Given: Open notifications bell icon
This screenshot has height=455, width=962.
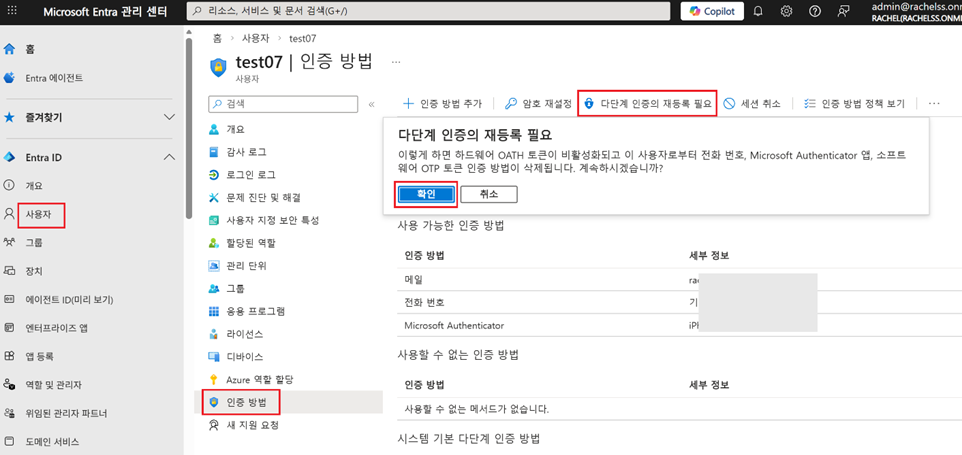Looking at the screenshot, I should [758, 11].
